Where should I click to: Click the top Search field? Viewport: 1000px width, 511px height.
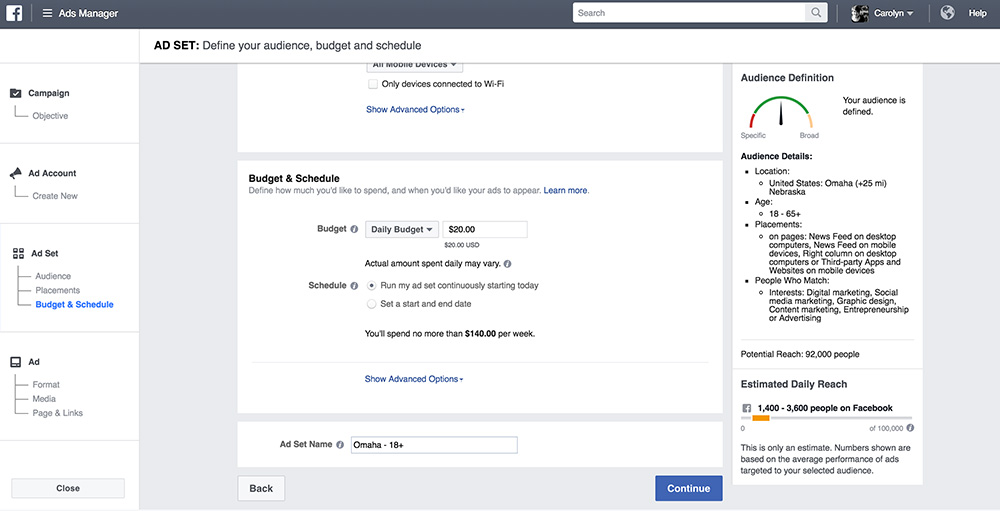(x=689, y=13)
